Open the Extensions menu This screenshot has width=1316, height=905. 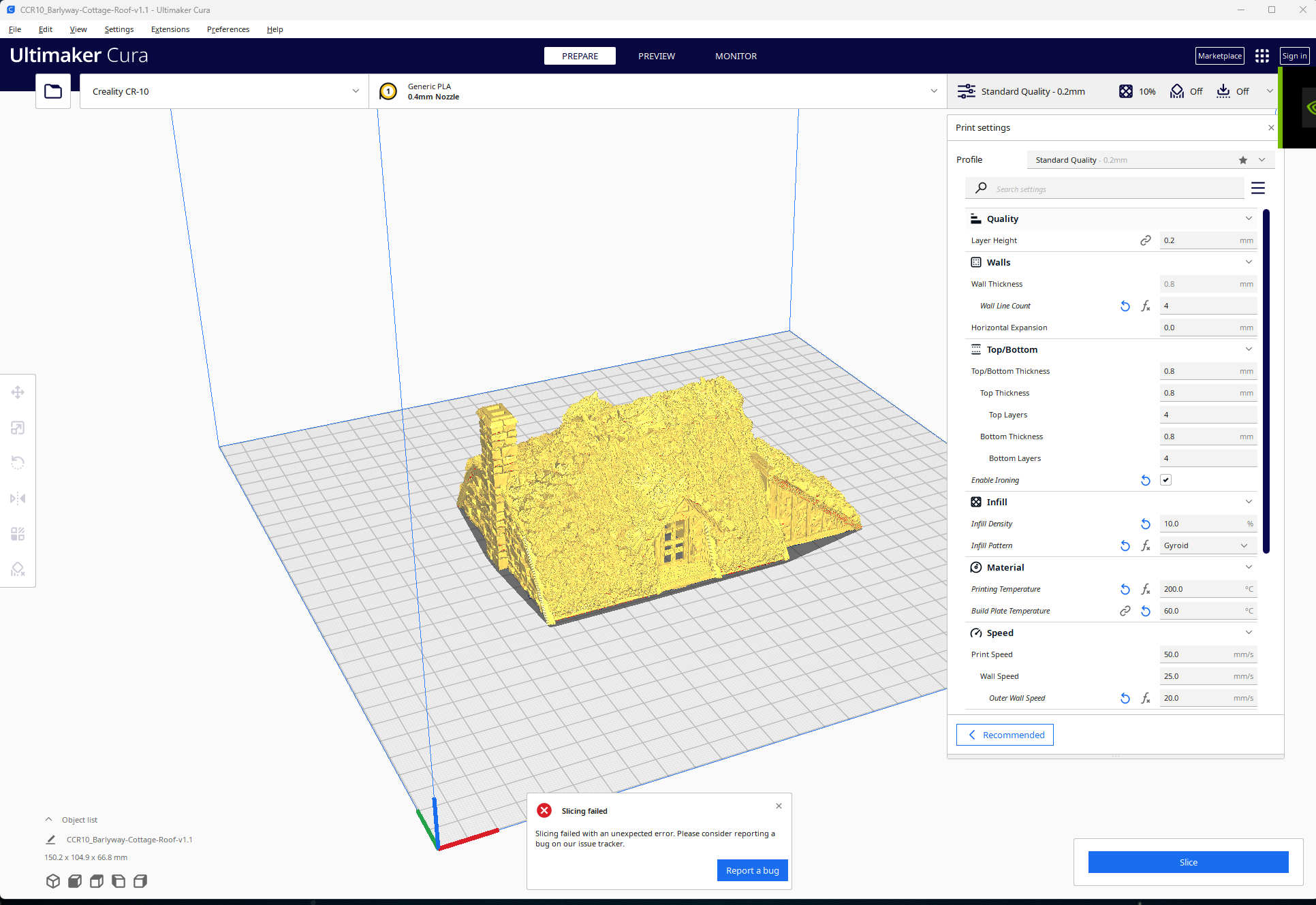click(x=170, y=29)
